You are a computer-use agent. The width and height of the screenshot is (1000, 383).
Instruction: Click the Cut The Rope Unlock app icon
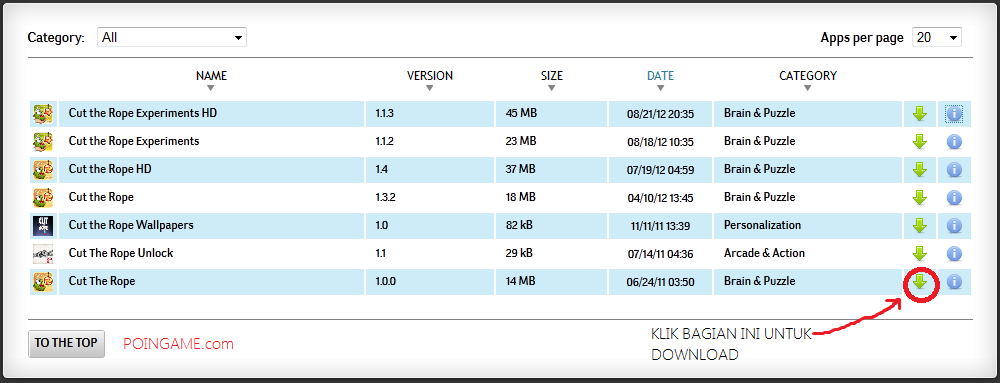(x=43, y=254)
